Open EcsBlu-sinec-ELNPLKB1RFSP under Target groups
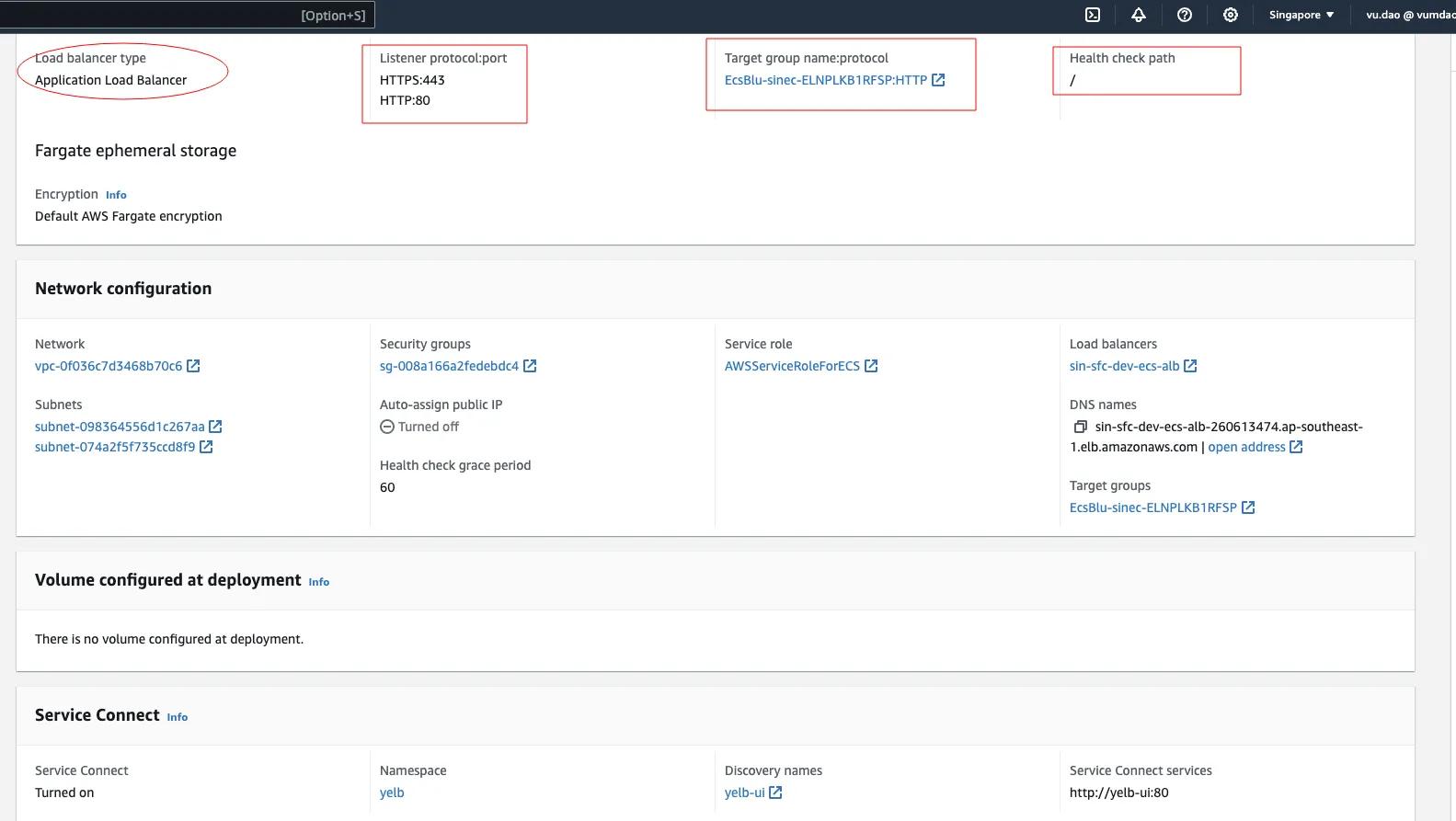This screenshot has height=821, width=1456. tap(1152, 507)
